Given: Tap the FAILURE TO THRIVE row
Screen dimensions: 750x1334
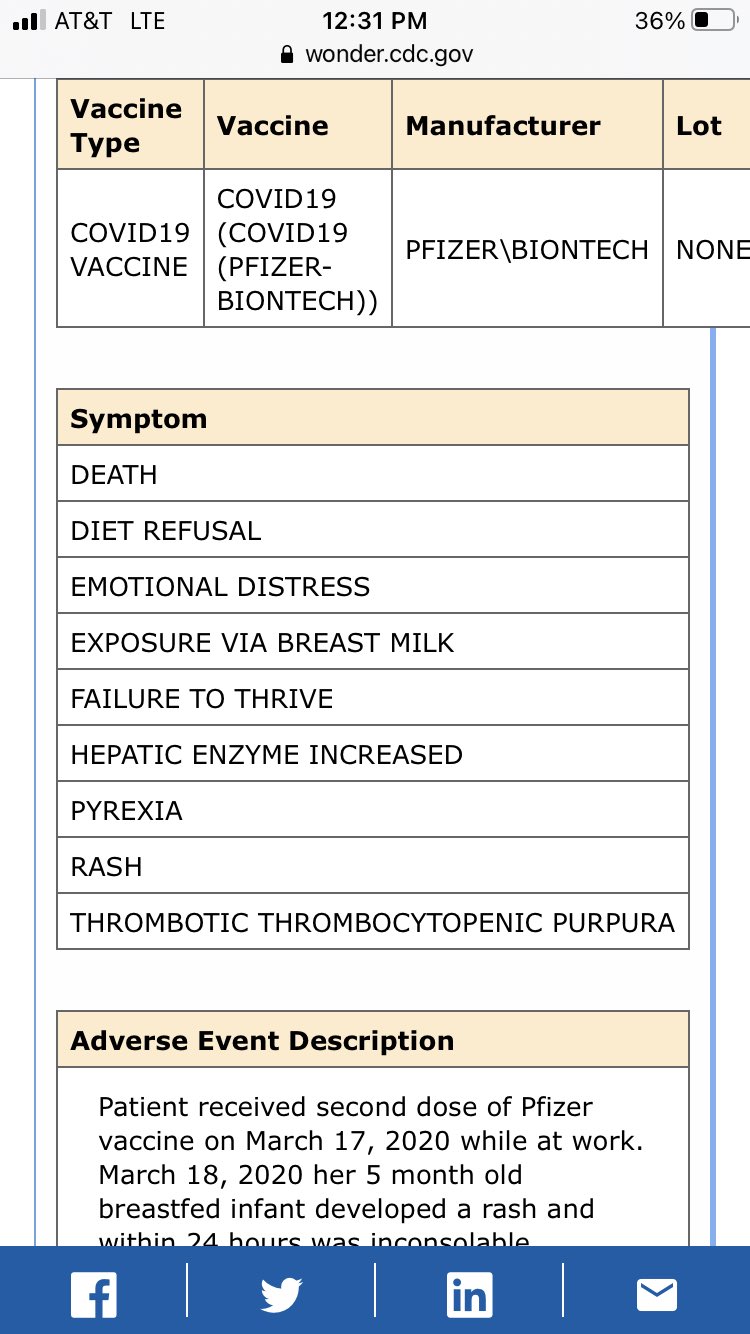Looking at the screenshot, I should (x=373, y=698).
